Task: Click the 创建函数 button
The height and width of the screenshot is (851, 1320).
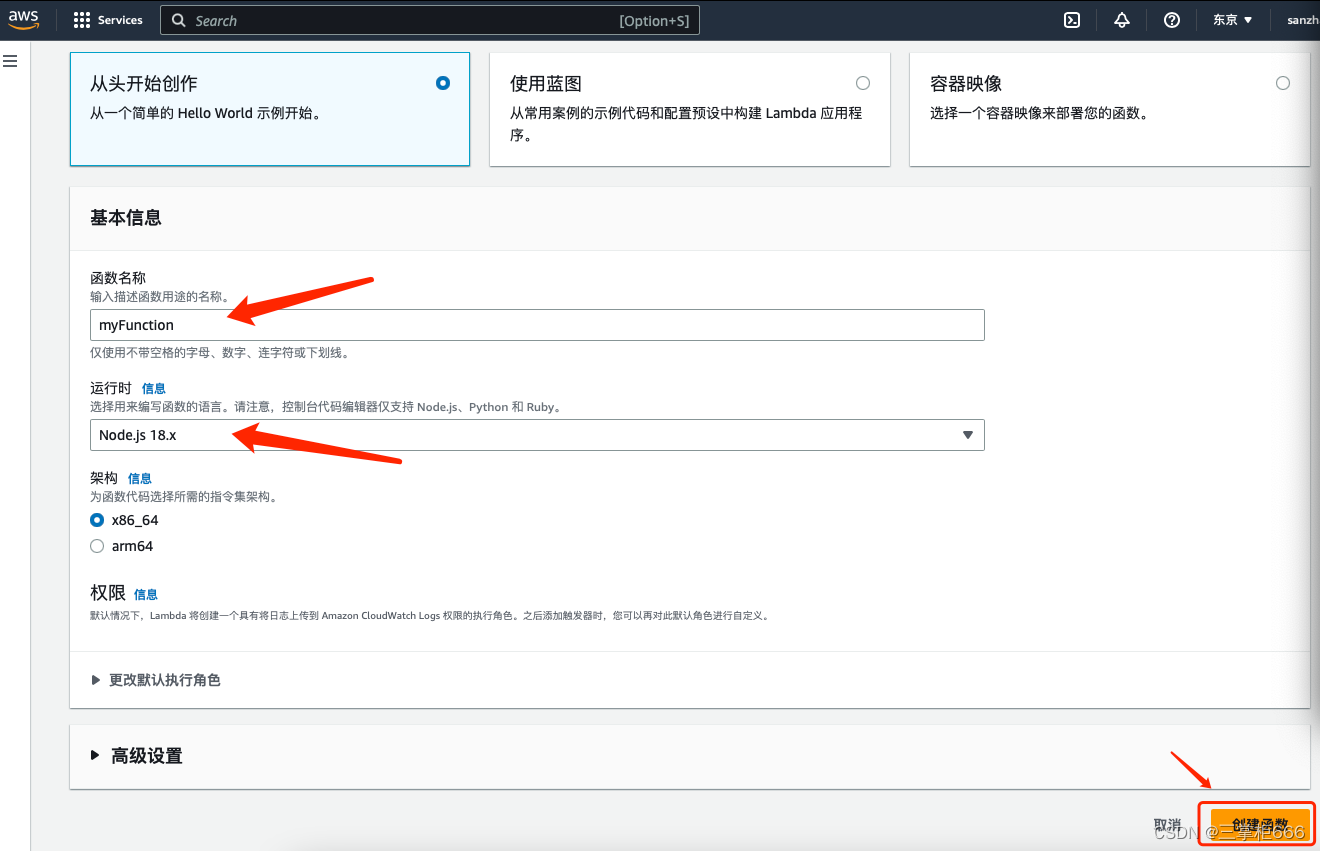Action: [1260, 826]
